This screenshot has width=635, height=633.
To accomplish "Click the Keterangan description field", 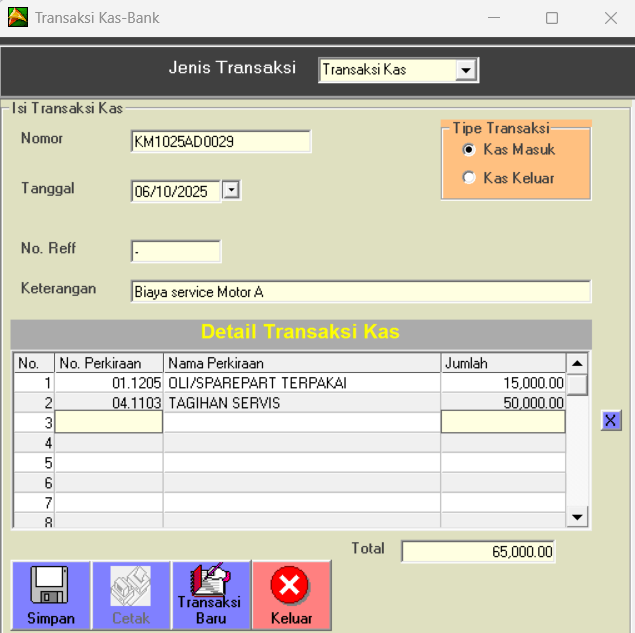I will [x=360, y=292].
